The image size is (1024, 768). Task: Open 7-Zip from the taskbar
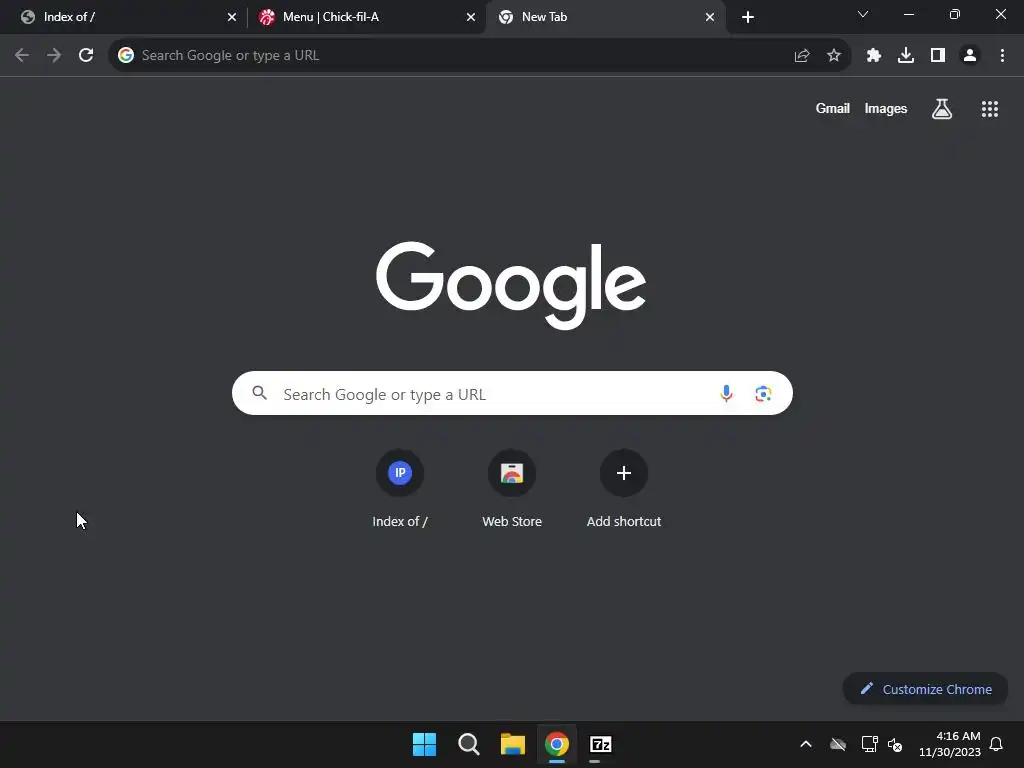[601, 744]
